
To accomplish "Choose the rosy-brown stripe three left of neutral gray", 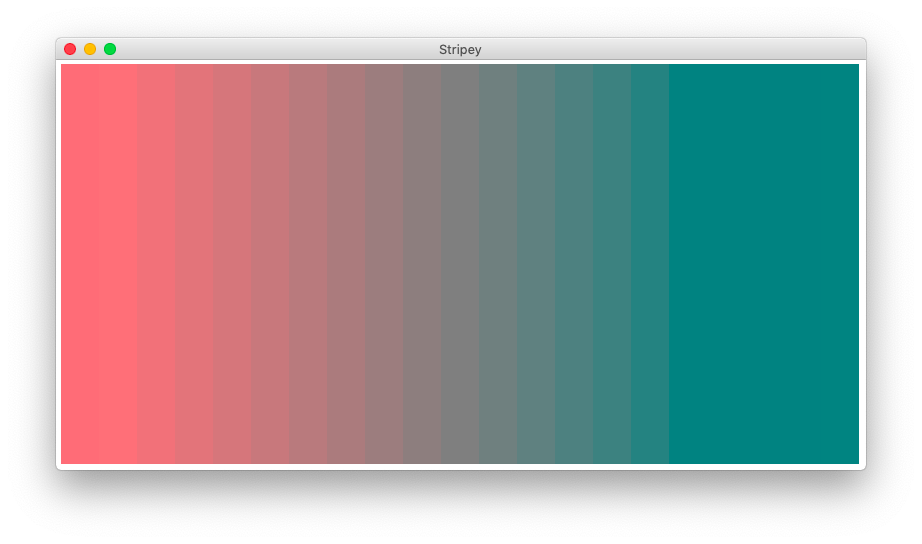I will click(346, 263).
